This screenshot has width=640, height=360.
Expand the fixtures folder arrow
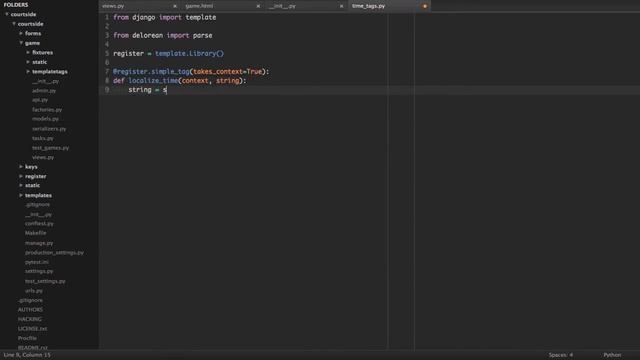click(x=28, y=52)
